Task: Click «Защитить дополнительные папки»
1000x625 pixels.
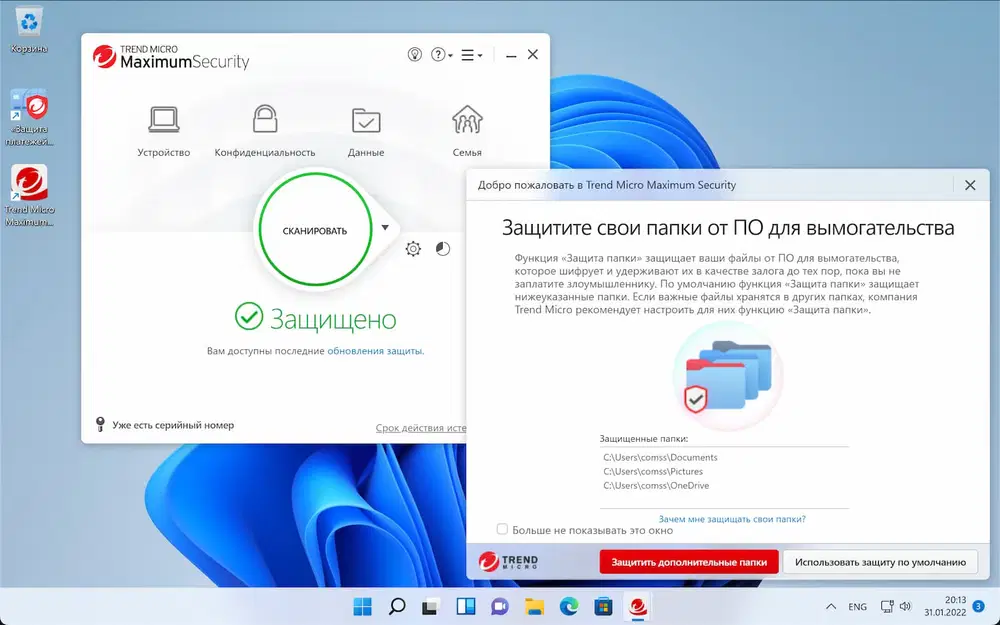Action: coord(689,561)
